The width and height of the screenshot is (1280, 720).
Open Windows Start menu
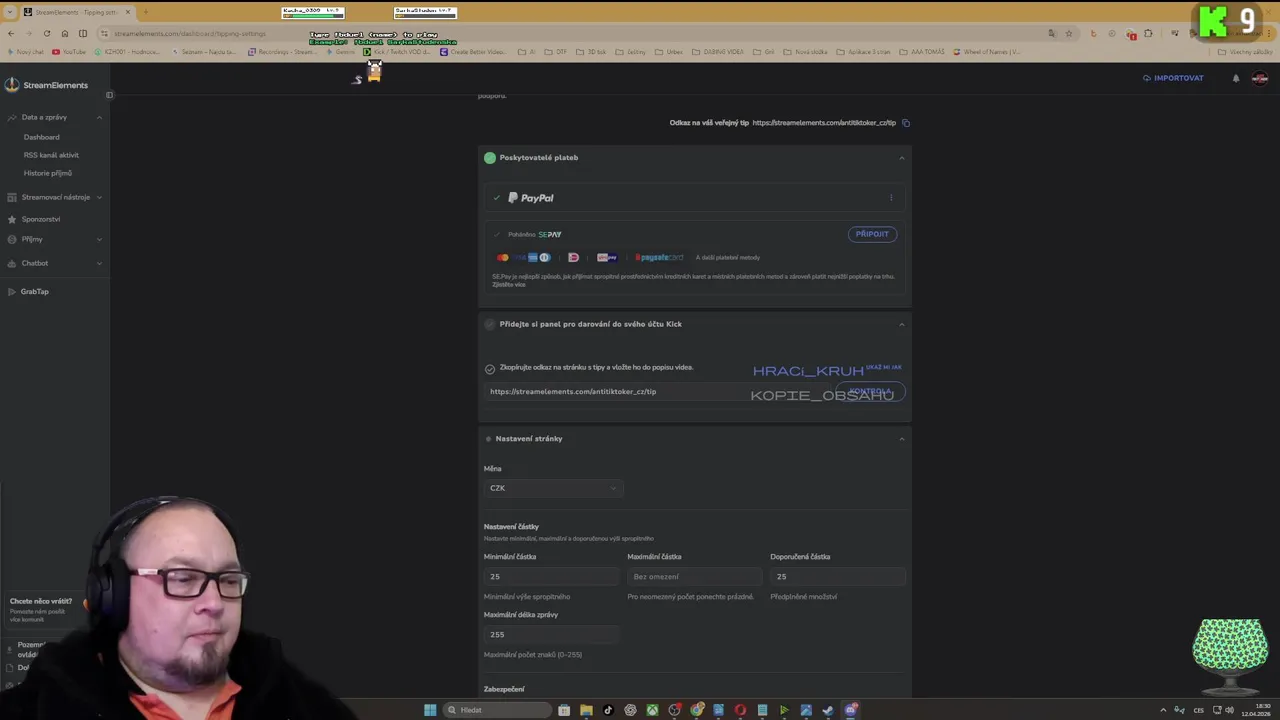tap(430, 710)
